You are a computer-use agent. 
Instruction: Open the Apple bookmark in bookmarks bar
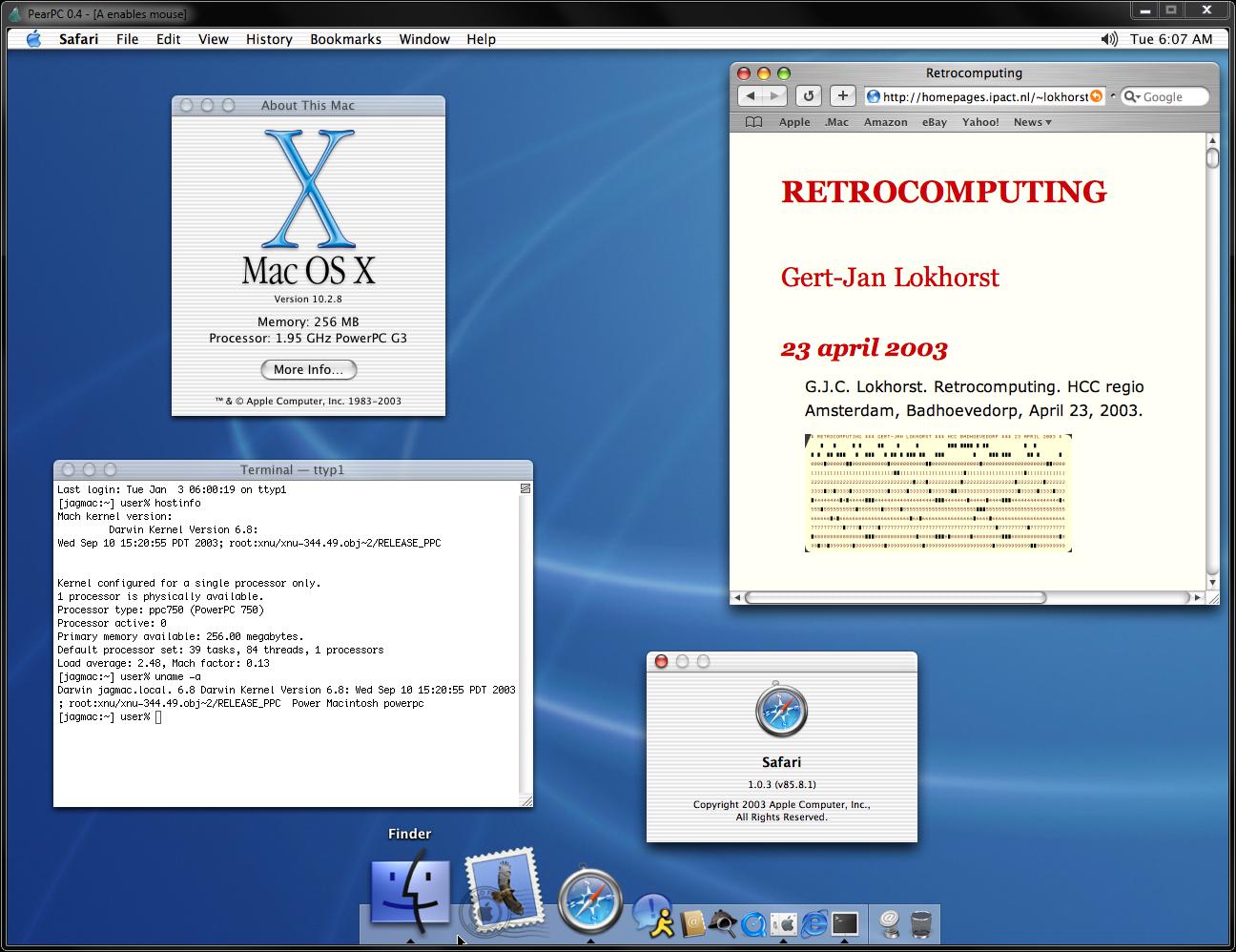tap(794, 122)
